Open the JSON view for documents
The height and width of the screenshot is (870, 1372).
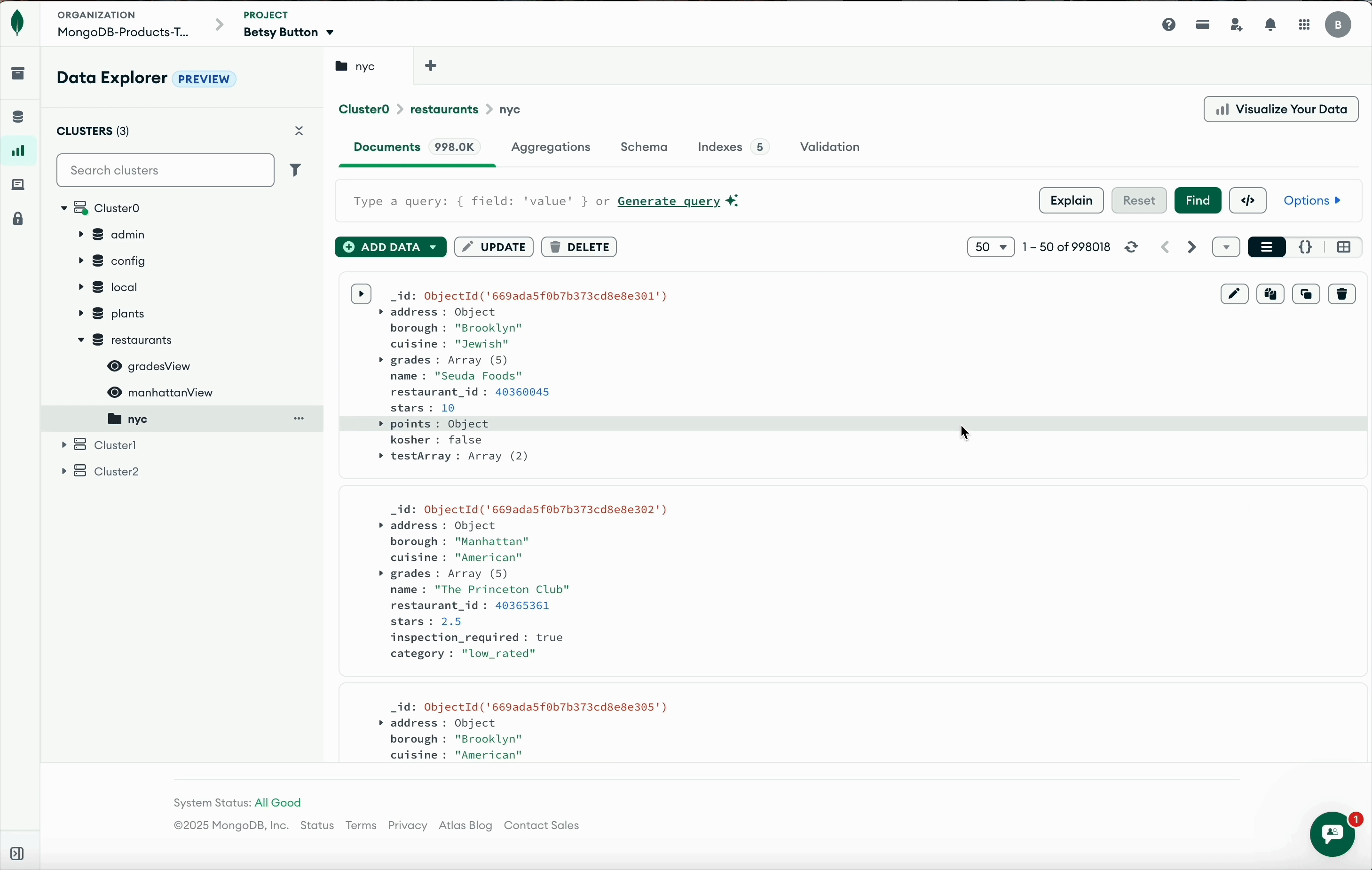(1306, 247)
